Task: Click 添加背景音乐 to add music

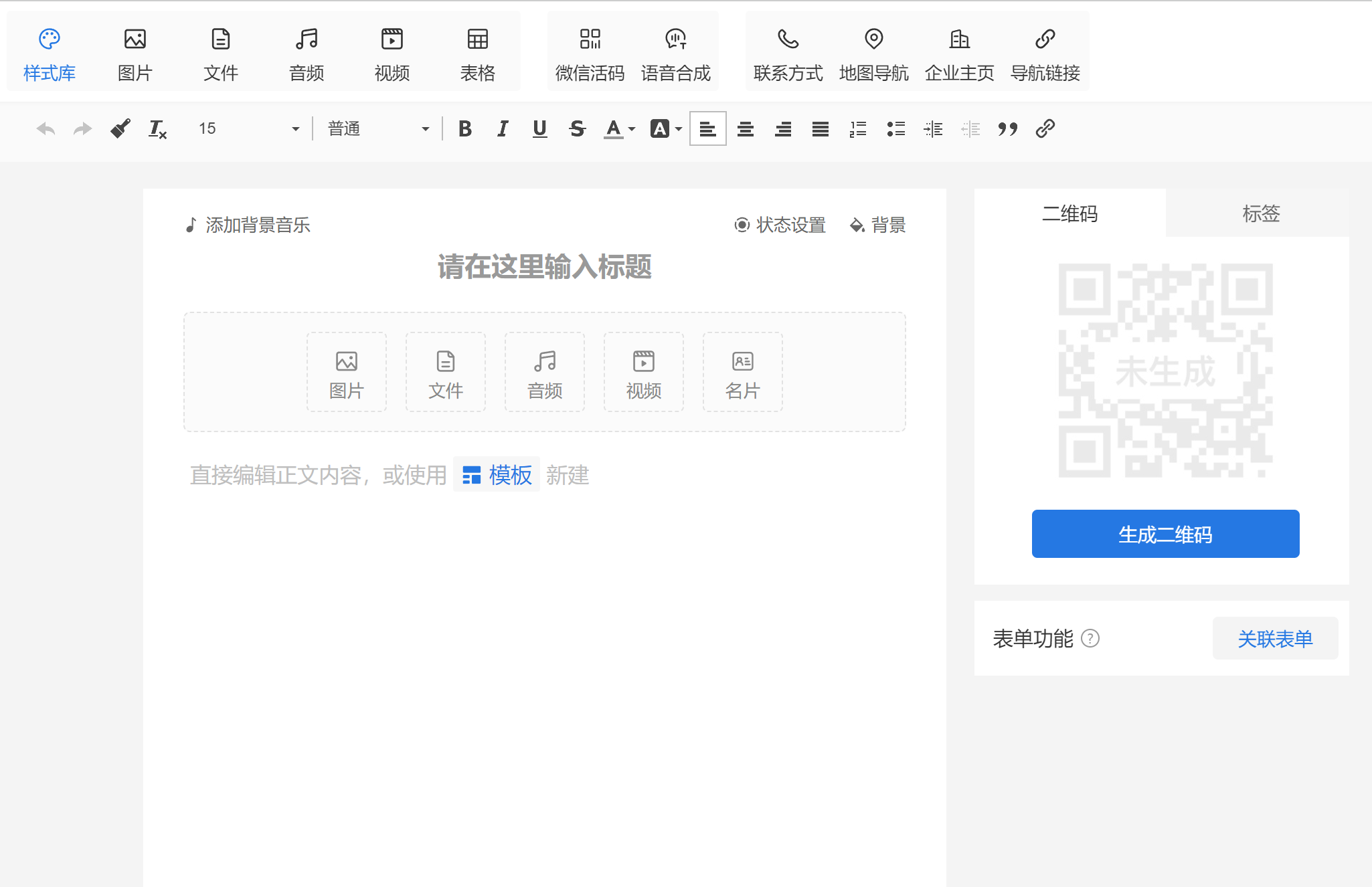Action: click(248, 225)
